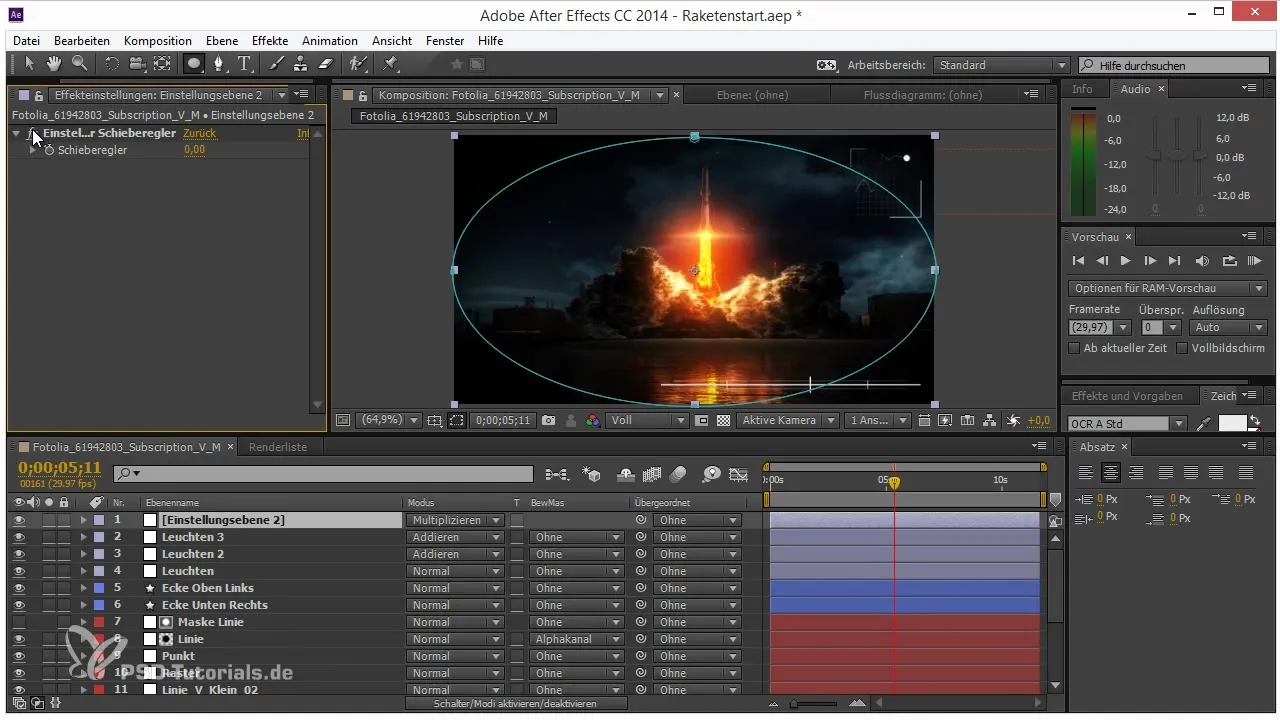The height and width of the screenshot is (720, 1280).
Task: Open the Datei menu
Action: (27, 41)
